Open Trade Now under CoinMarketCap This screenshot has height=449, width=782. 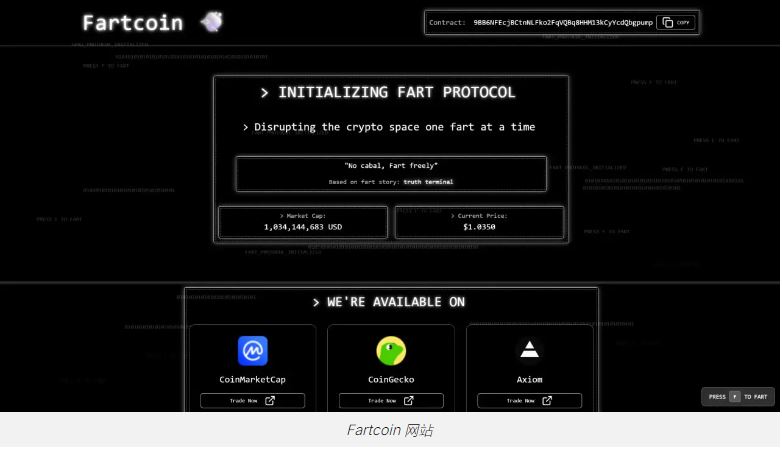coord(252,401)
